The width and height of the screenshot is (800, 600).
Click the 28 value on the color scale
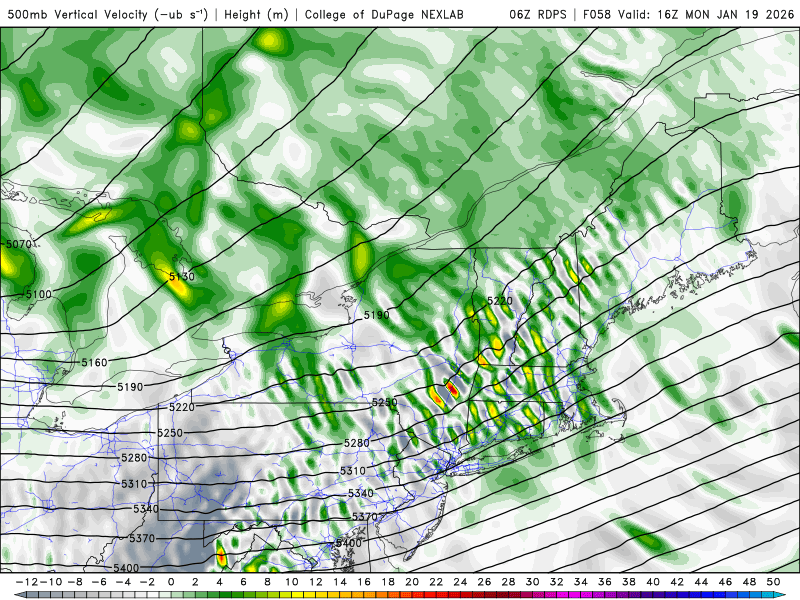(508, 582)
